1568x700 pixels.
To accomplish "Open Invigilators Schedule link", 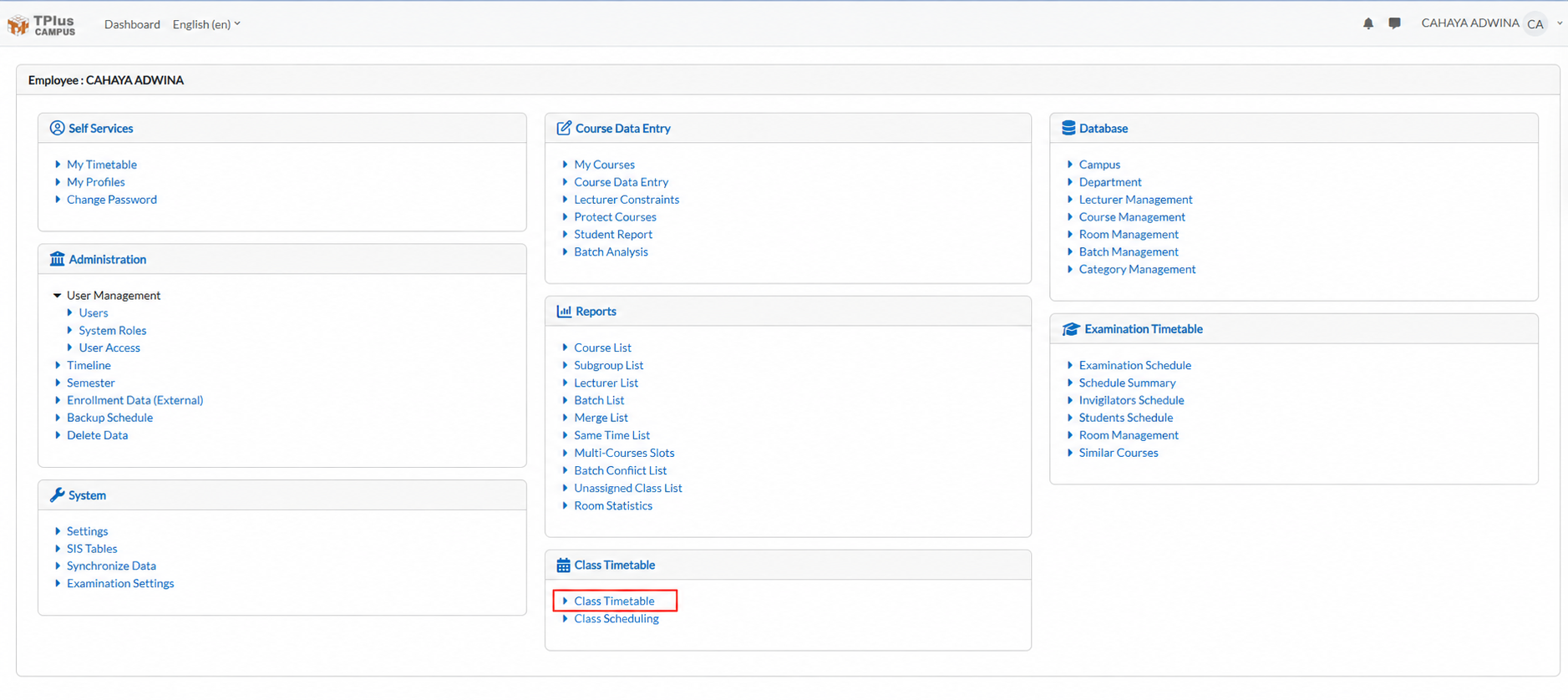I will coord(1131,400).
